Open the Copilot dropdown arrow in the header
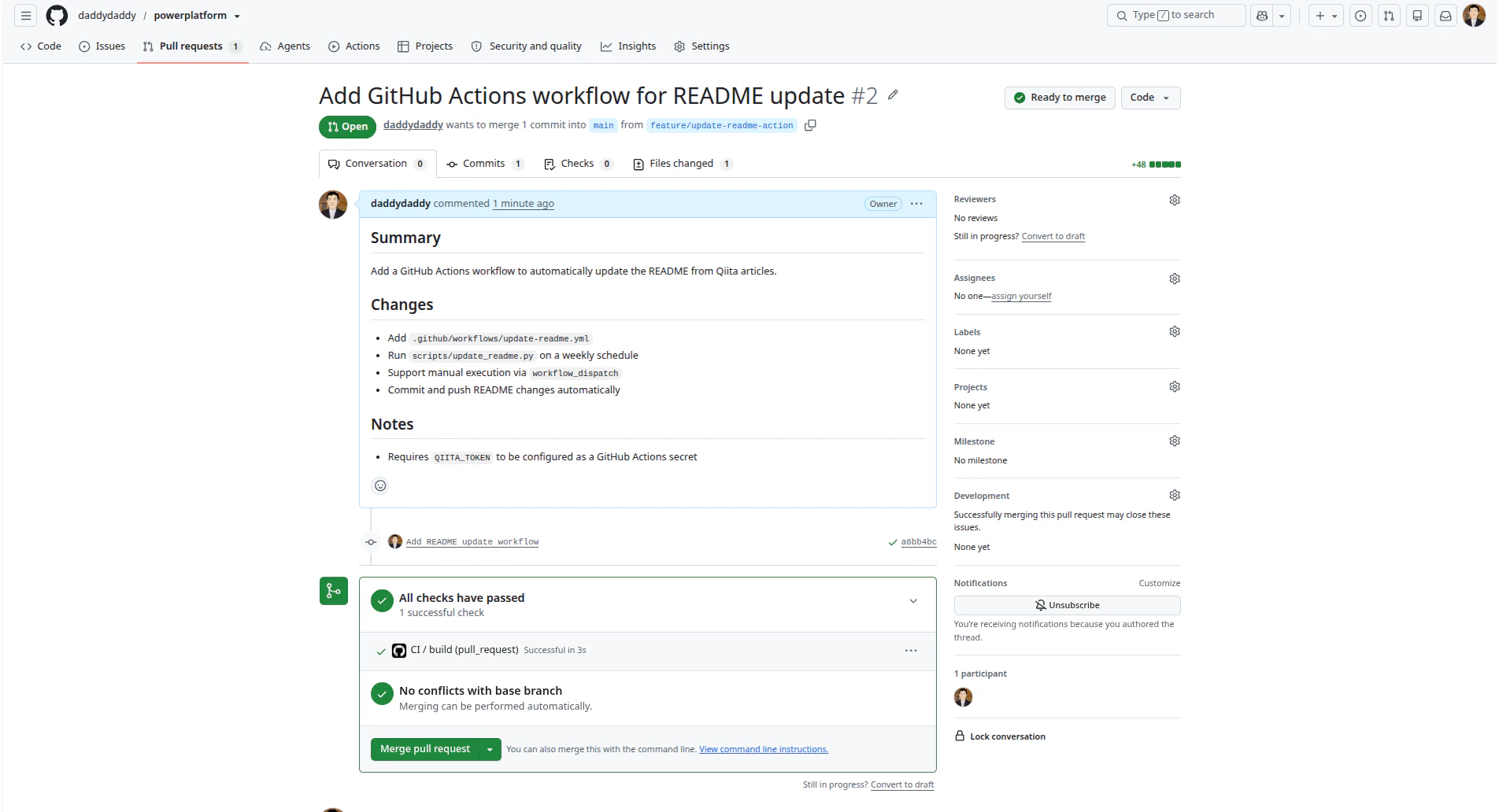Image resolution: width=1499 pixels, height=812 pixels. [x=1282, y=16]
